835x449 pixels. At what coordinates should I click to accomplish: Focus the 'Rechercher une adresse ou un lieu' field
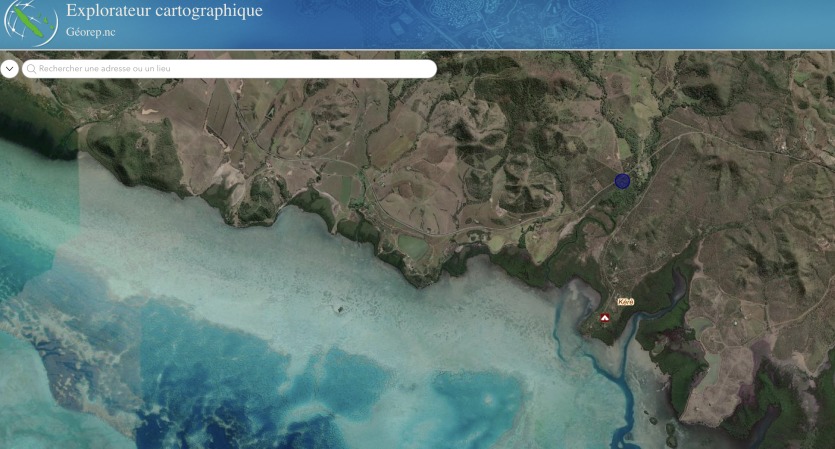[230, 69]
